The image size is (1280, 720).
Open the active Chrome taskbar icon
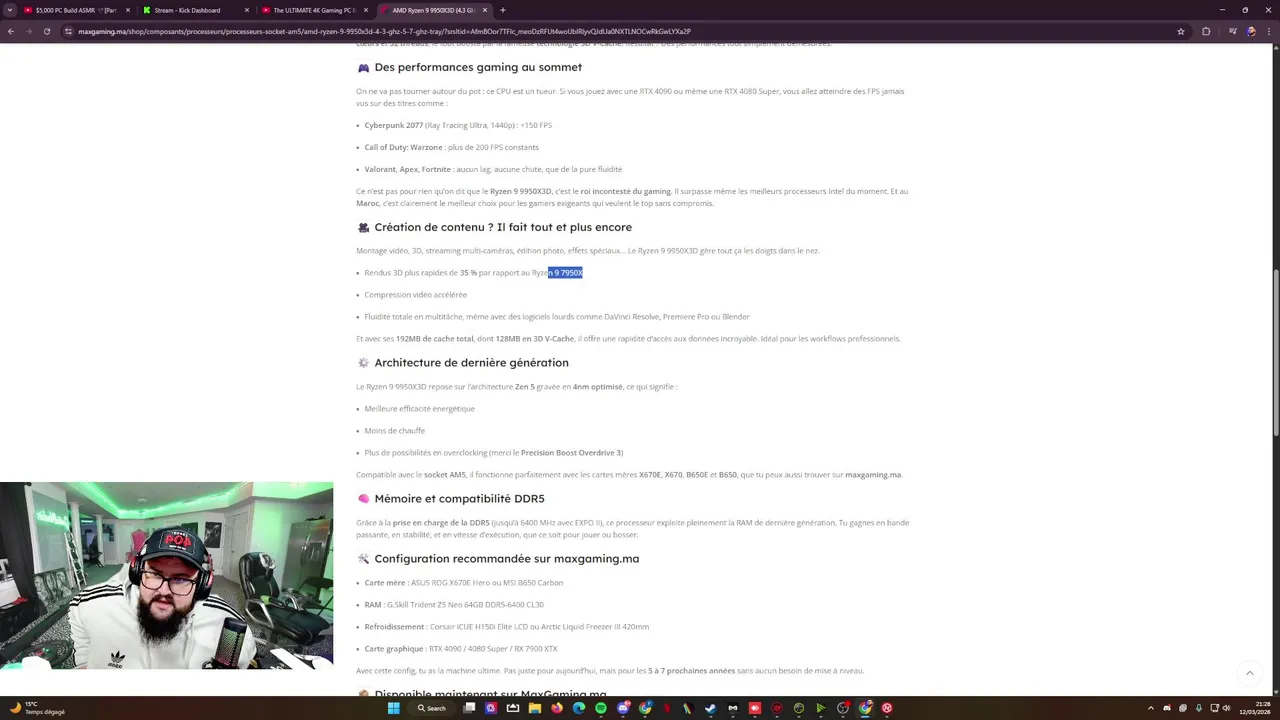click(x=865, y=708)
